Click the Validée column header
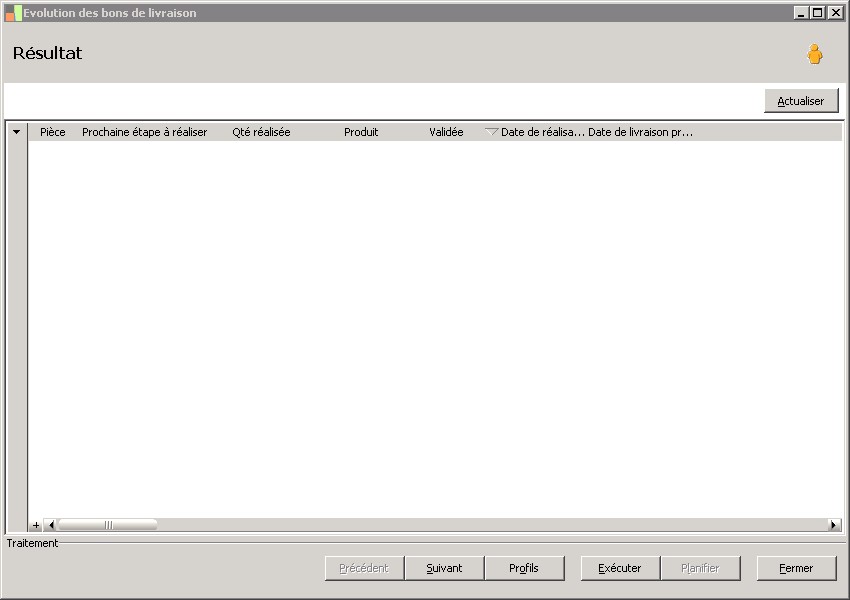 click(446, 132)
